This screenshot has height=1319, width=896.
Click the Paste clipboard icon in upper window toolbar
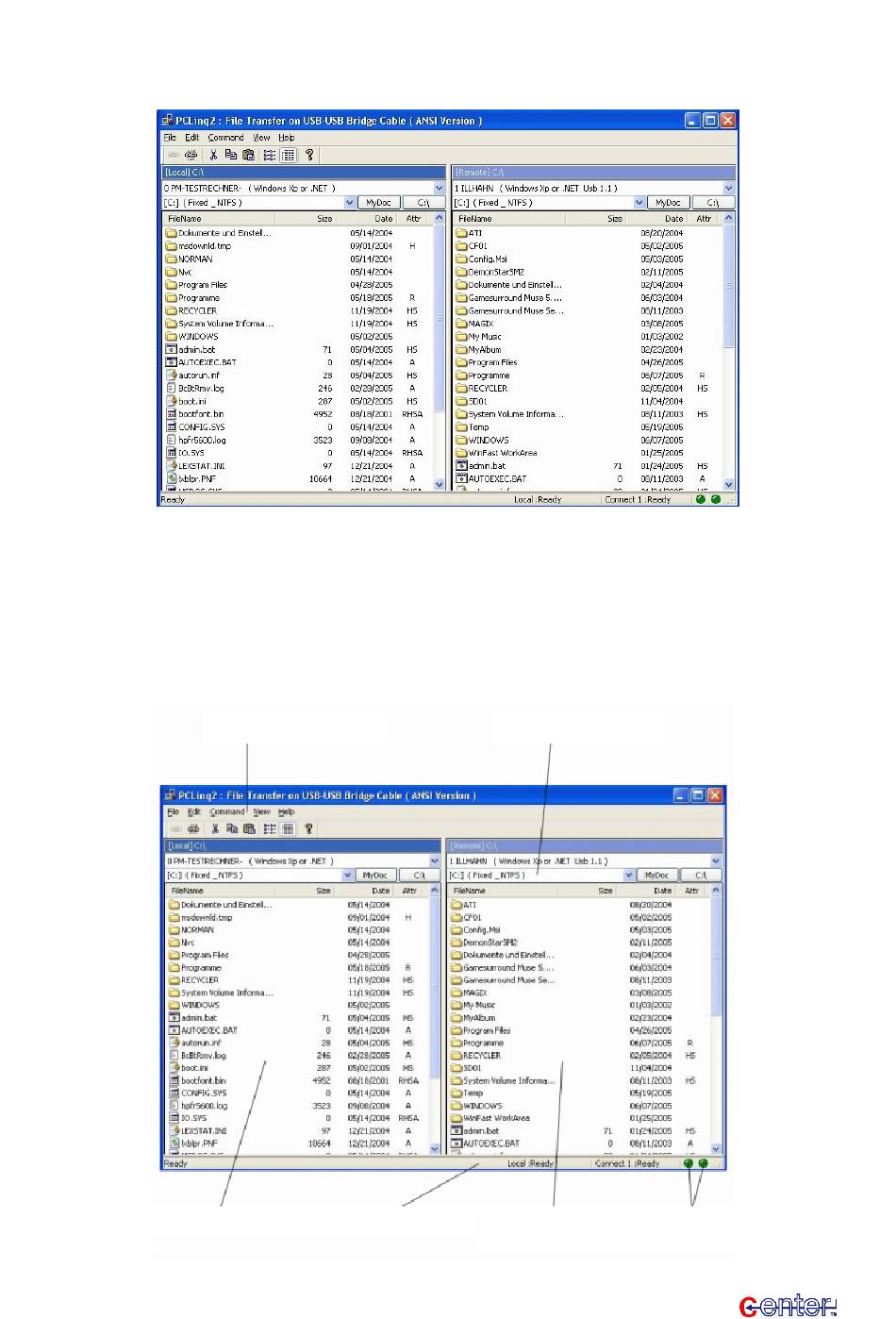(x=248, y=155)
